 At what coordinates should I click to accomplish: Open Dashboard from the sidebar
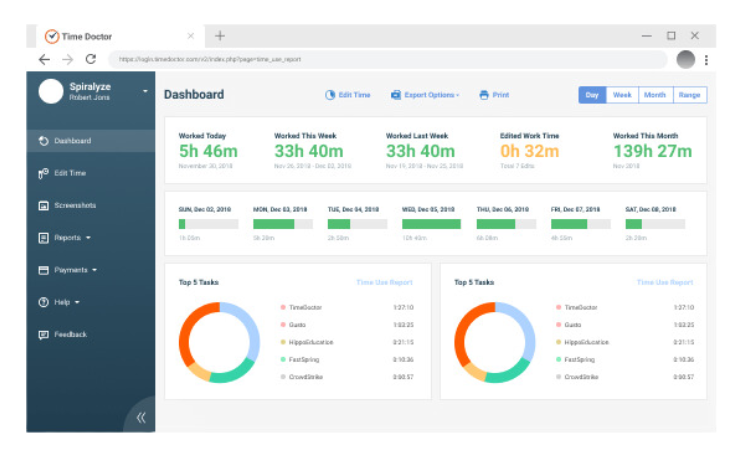[91, 141]
